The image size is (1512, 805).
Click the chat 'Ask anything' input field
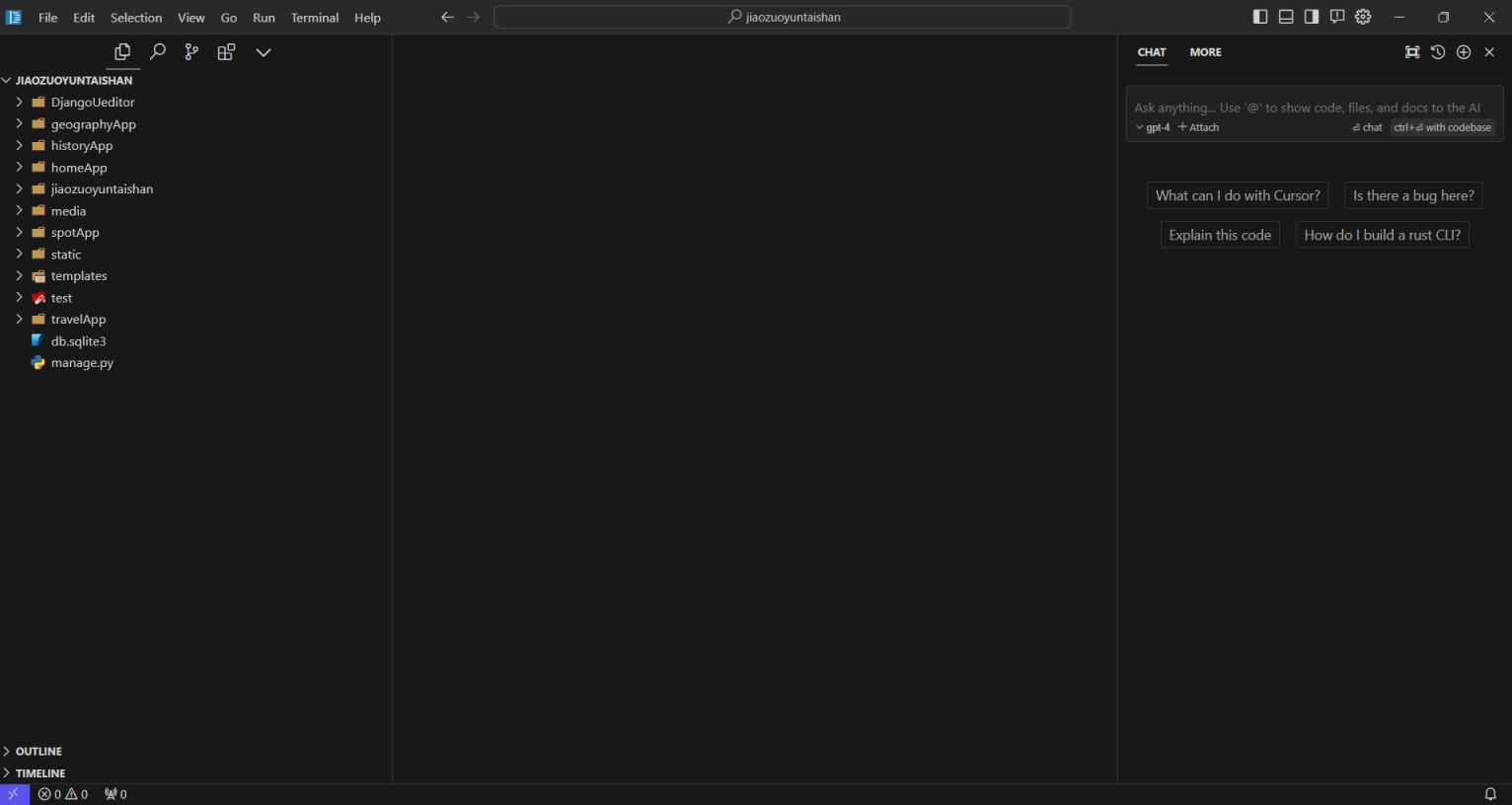1307,108
